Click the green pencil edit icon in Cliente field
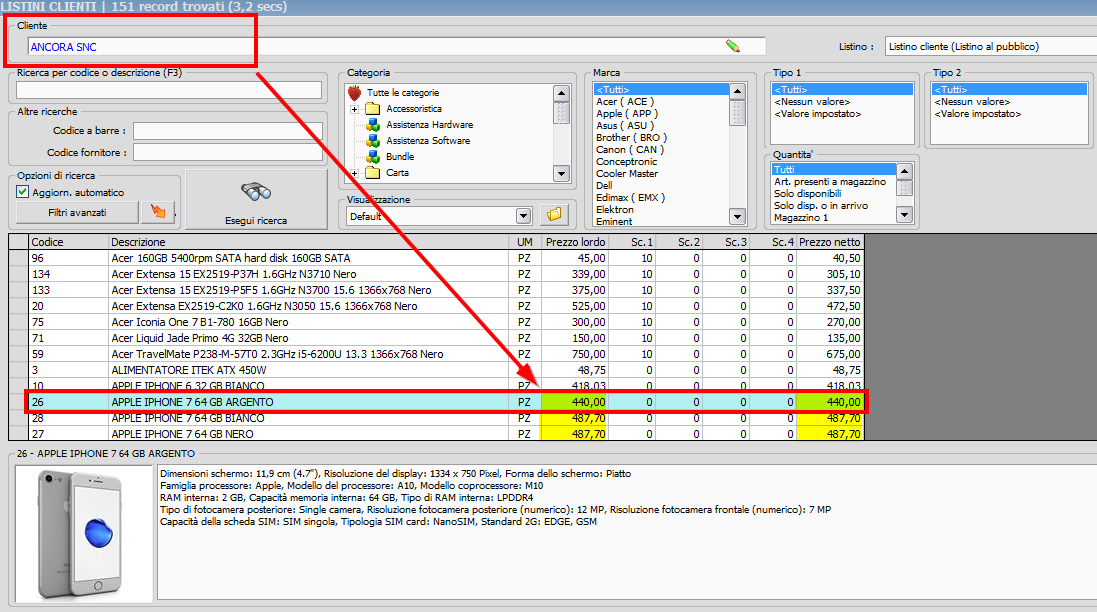 coord(732,46)
